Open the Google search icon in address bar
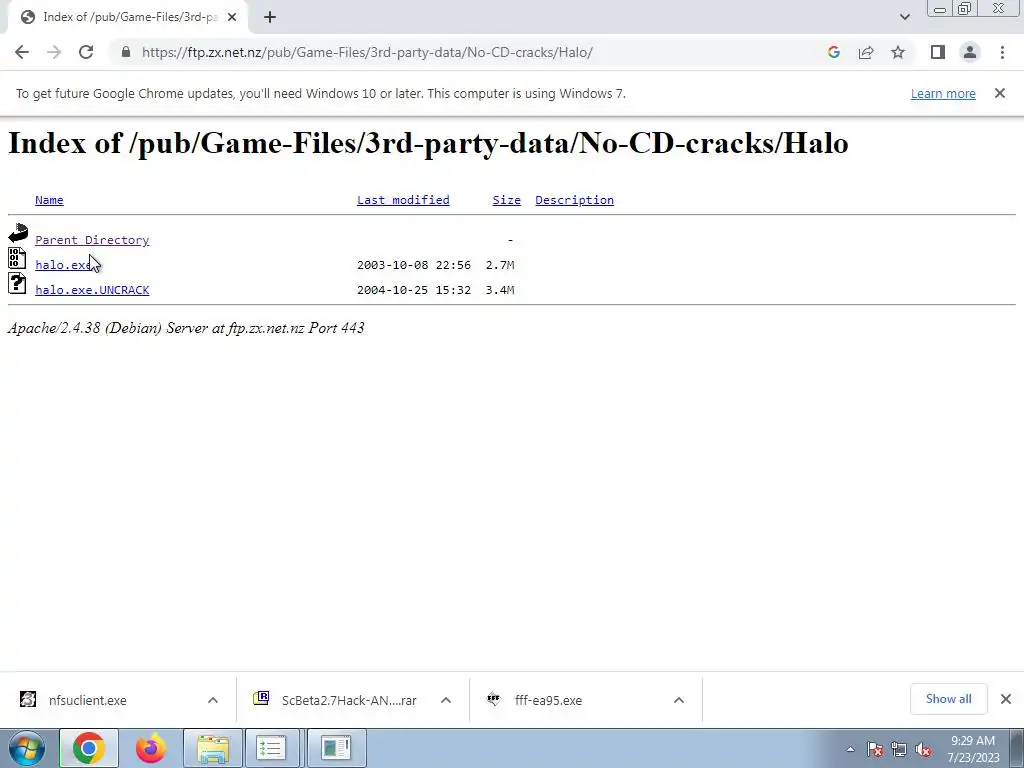Image resolution: width=1024 pixels, height=768 pixels. (x=833, y=52)
